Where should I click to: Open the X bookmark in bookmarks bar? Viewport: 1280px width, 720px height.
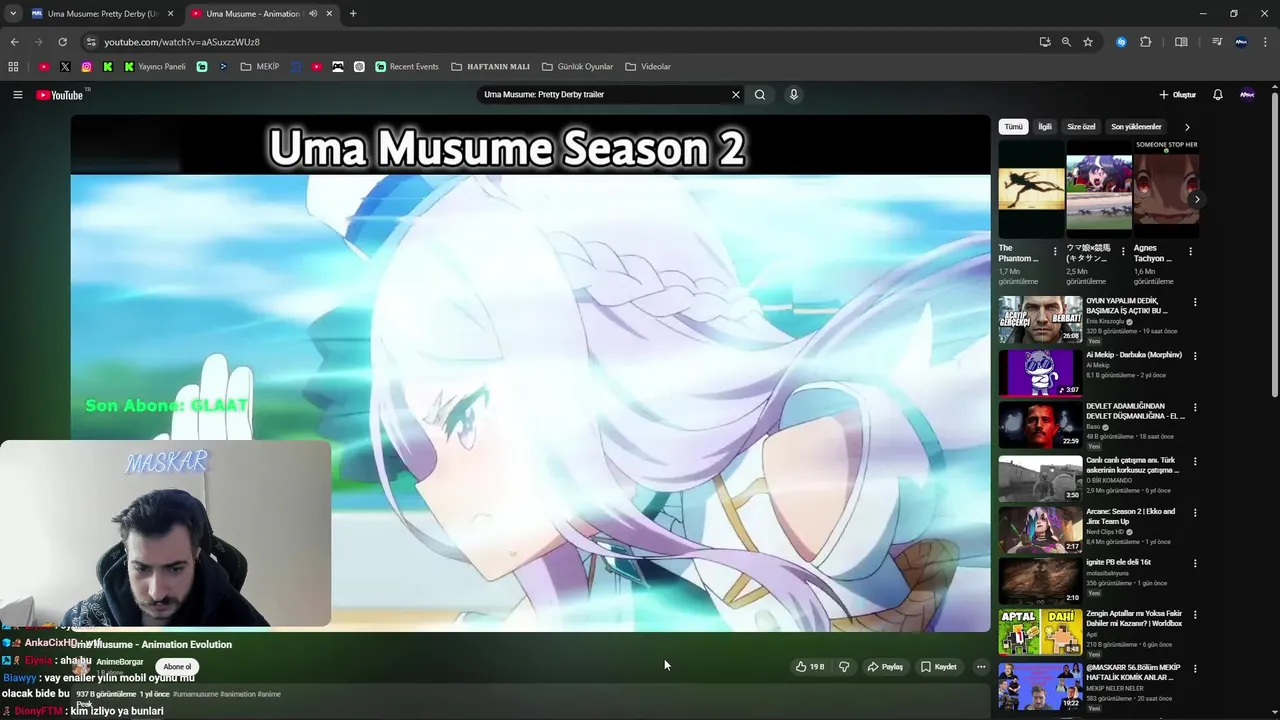click(x=65, y=67)
